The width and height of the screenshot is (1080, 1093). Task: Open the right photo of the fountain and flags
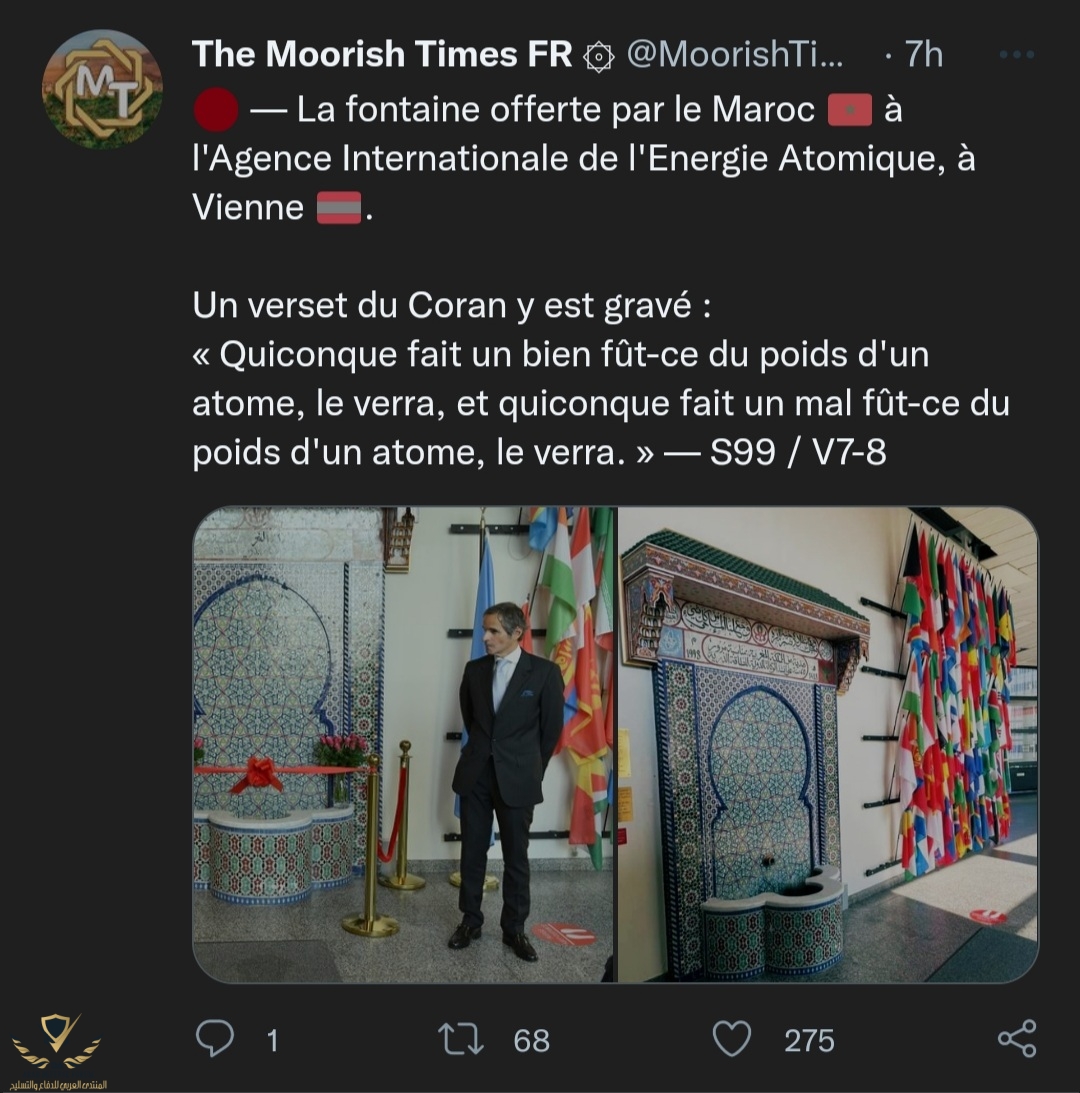pos(828,744)
